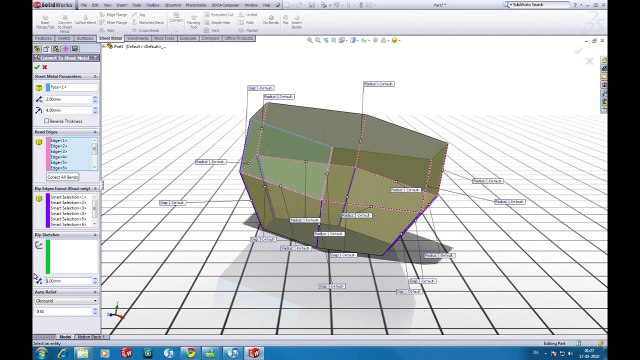The image size is (640, 360).
Task: Click the Extruded Cut tool
Action: tap(219, 15)
